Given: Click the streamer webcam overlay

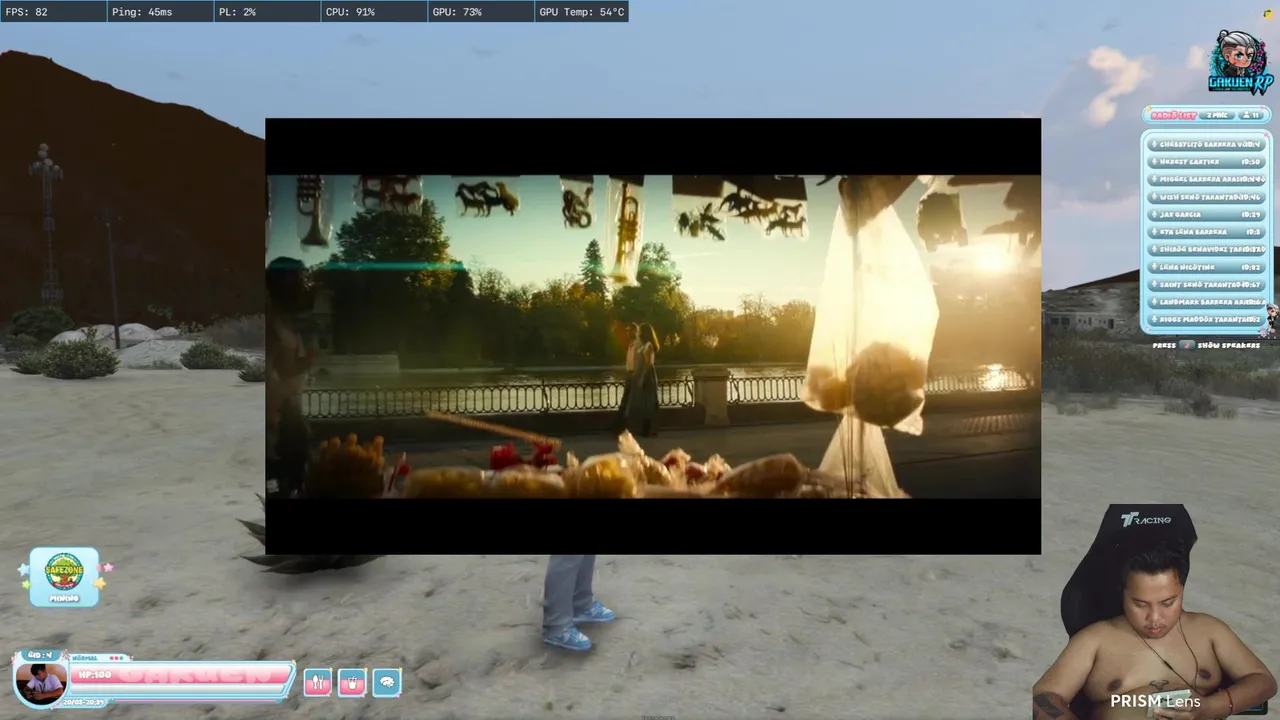Looking at the screenshot, I should coord(1156,612).
